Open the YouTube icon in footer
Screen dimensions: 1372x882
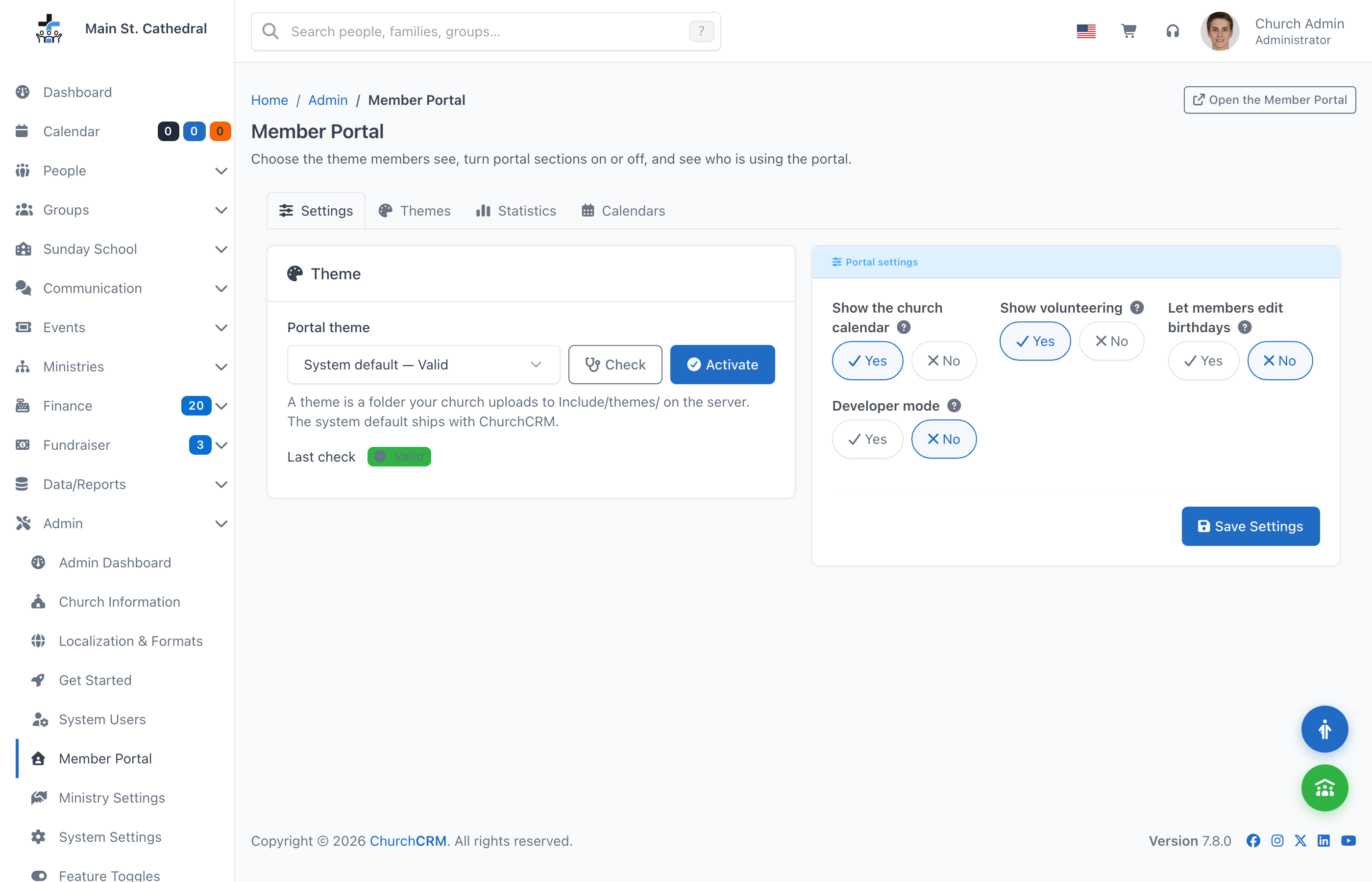1348,840
